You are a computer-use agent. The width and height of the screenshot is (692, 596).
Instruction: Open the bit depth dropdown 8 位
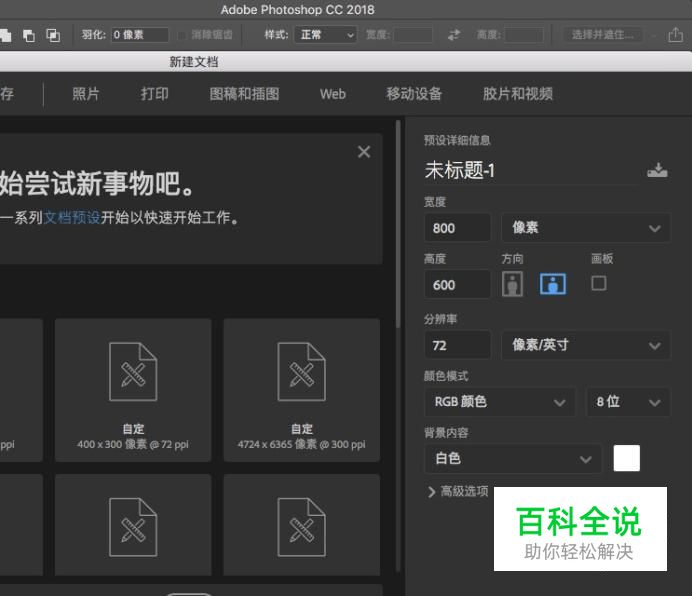click(x=628, y=402)
